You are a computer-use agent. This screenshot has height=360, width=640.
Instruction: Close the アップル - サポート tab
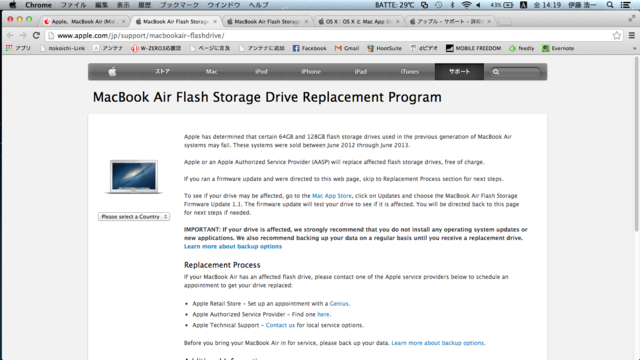[489, 21]
